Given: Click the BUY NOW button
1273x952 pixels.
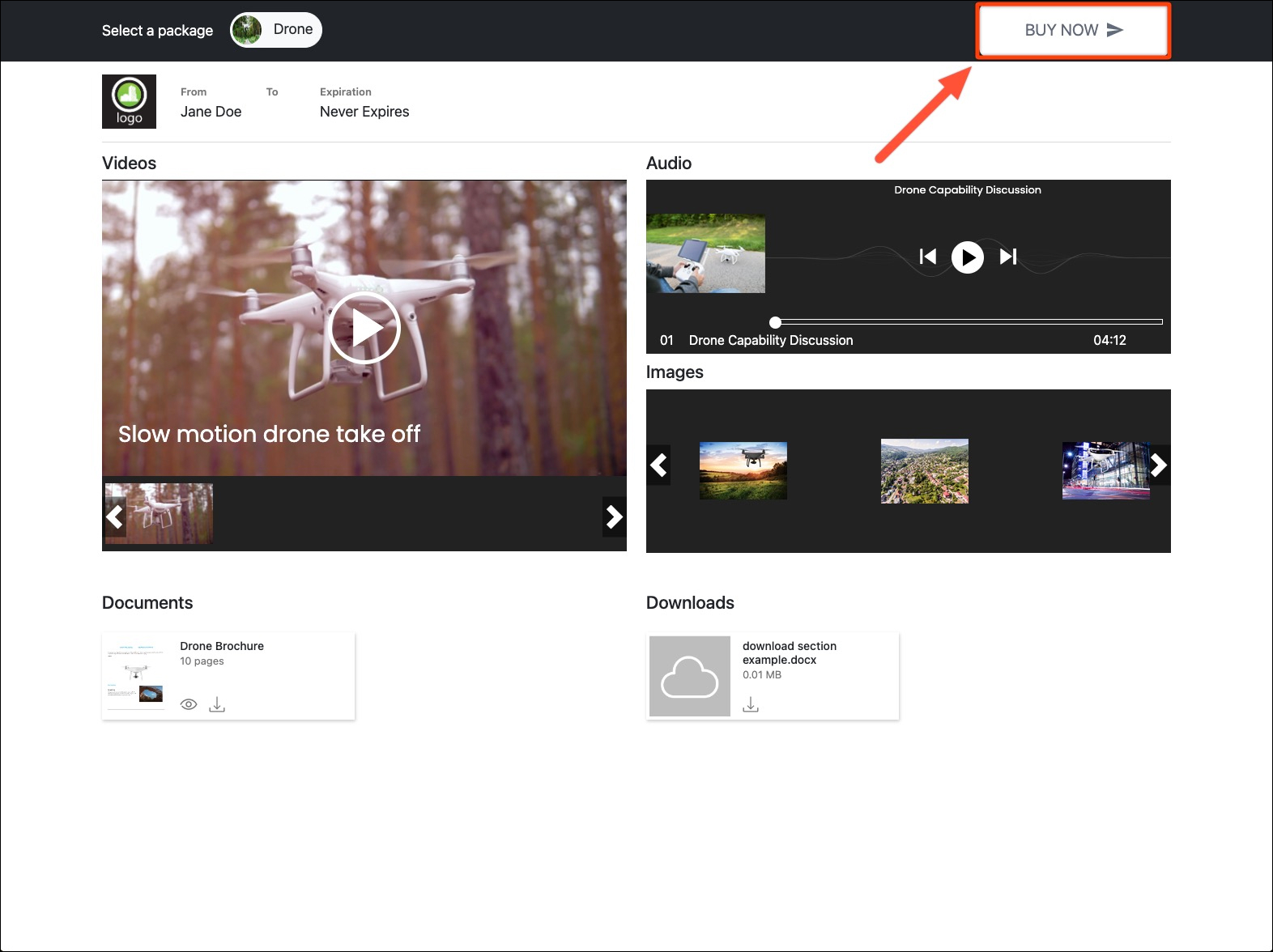Looking at the screenshot, I should point(1073,31).
